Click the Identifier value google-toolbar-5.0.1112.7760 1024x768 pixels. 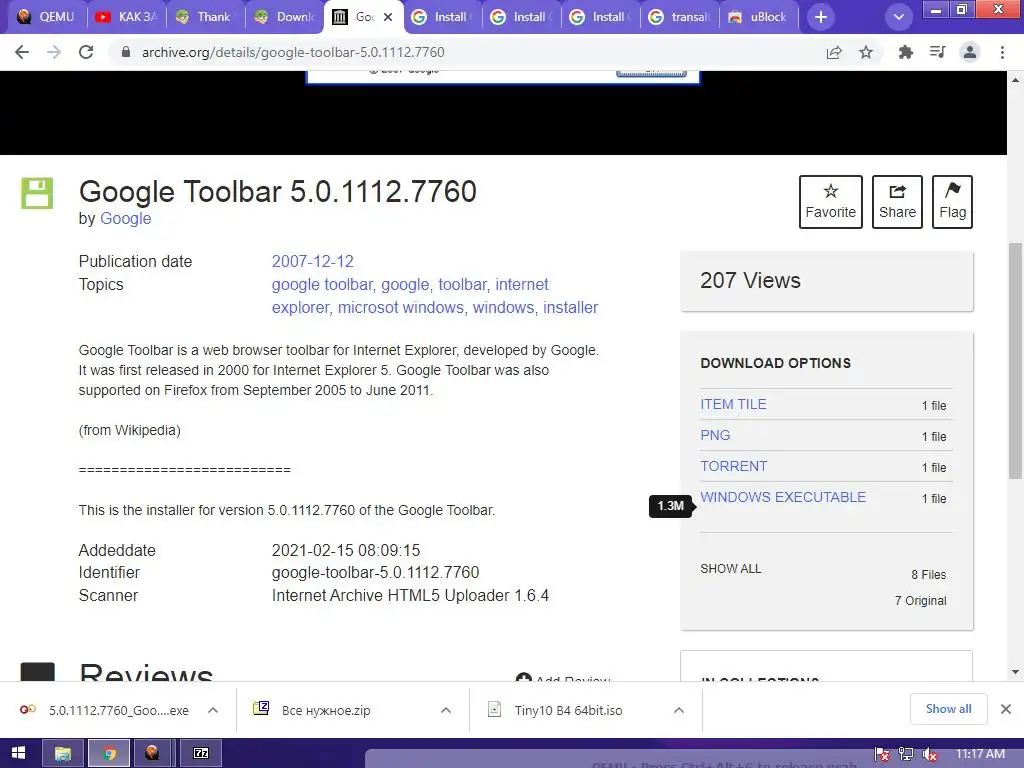tap(375, 573)
